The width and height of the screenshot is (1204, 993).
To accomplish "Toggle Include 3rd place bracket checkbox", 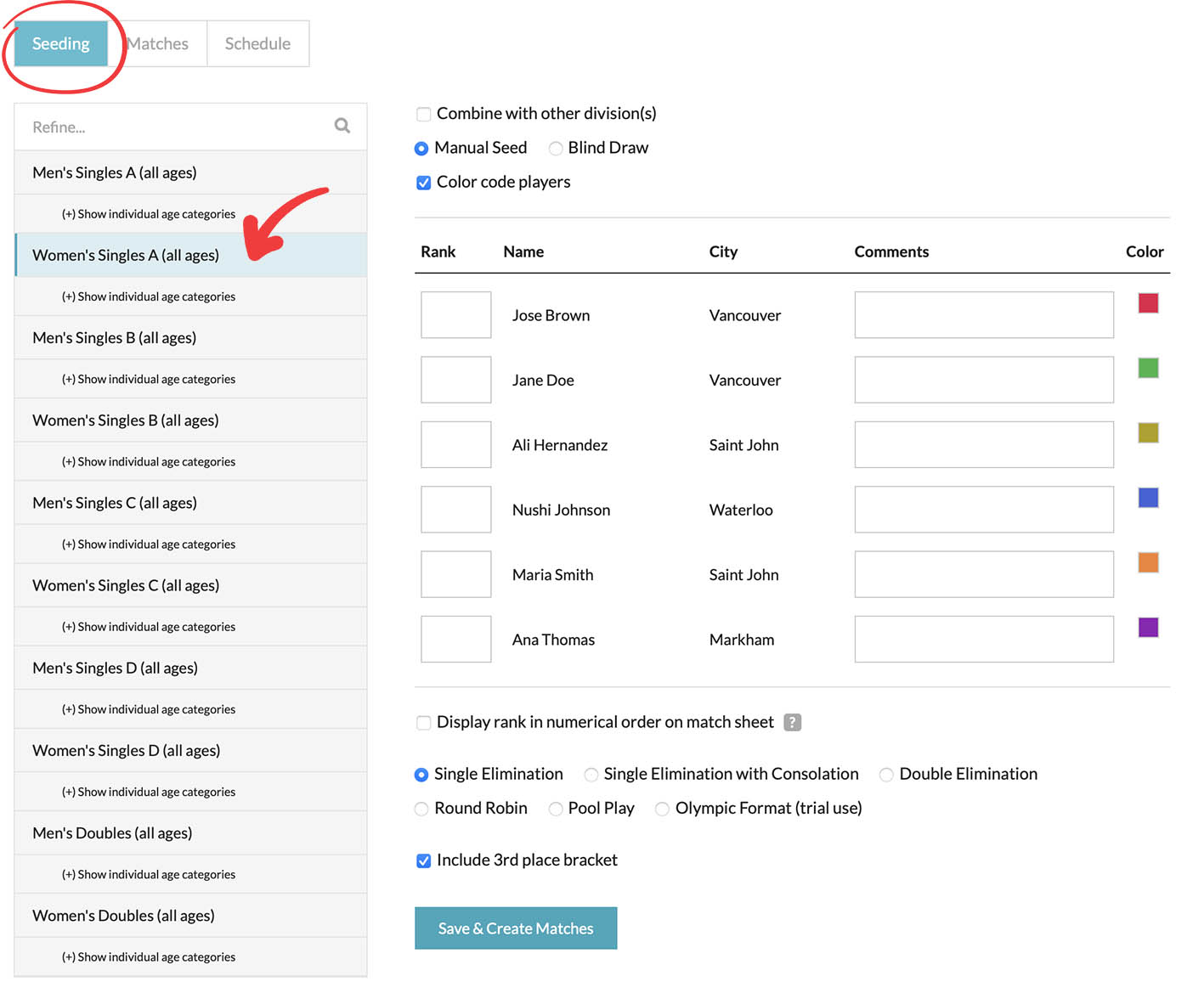I will 423,860.
